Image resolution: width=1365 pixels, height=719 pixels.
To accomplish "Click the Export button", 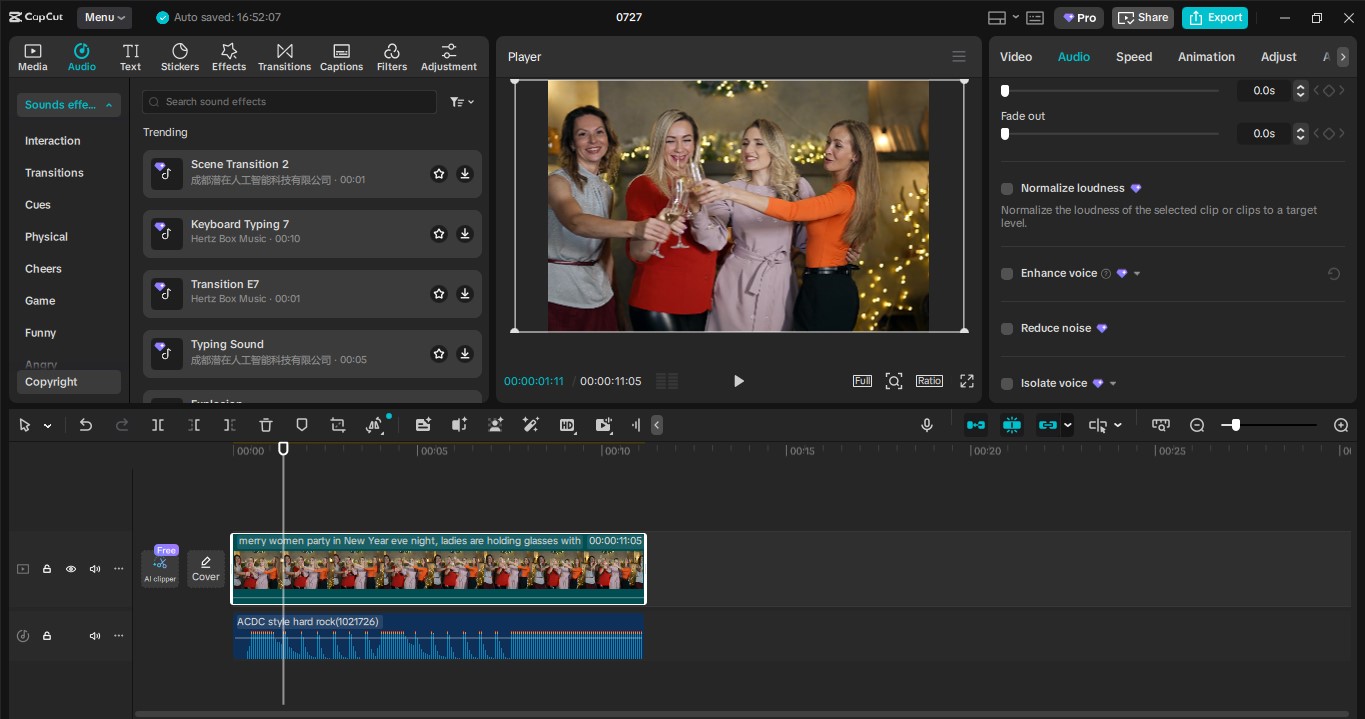I will pos(1215,17).
